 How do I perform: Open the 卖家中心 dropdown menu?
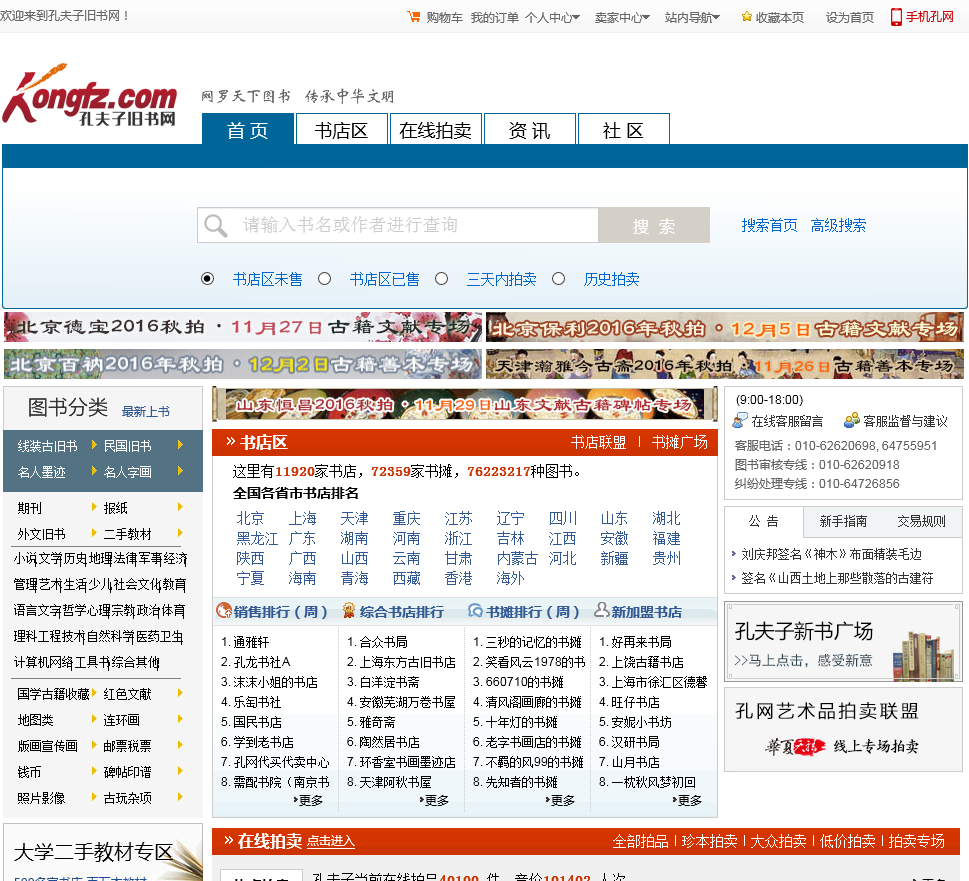pos(622,17)
